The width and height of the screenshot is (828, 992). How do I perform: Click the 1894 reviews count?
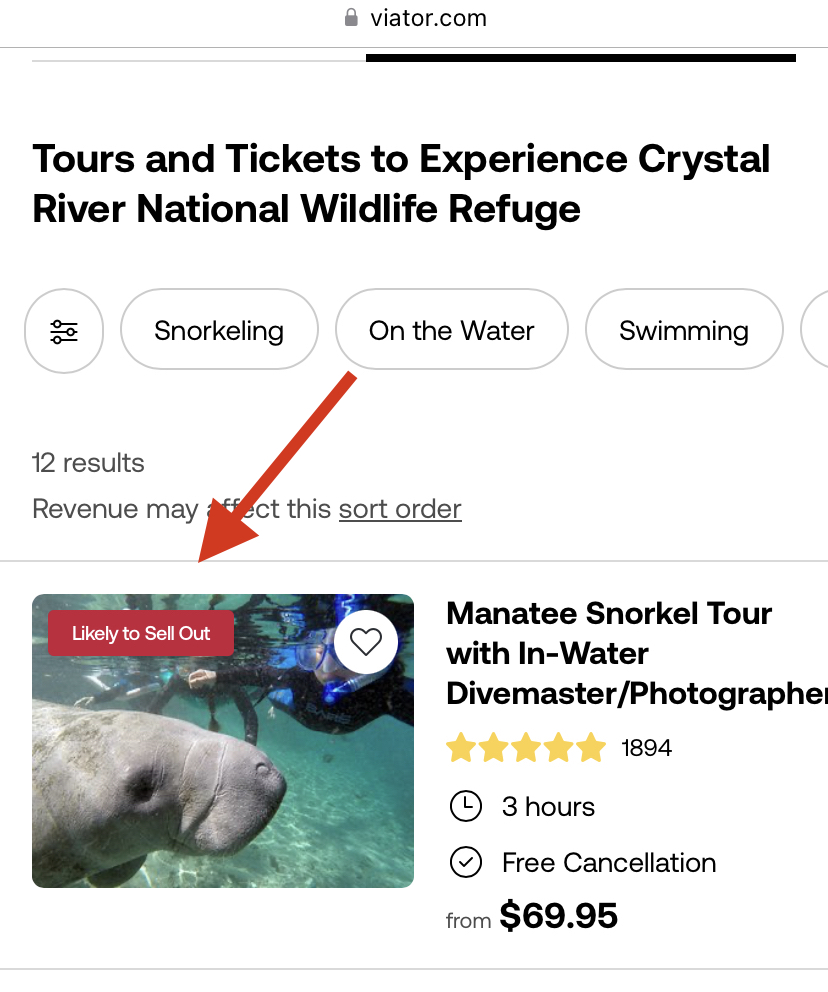pyautogui.click(x=646, y=748)
